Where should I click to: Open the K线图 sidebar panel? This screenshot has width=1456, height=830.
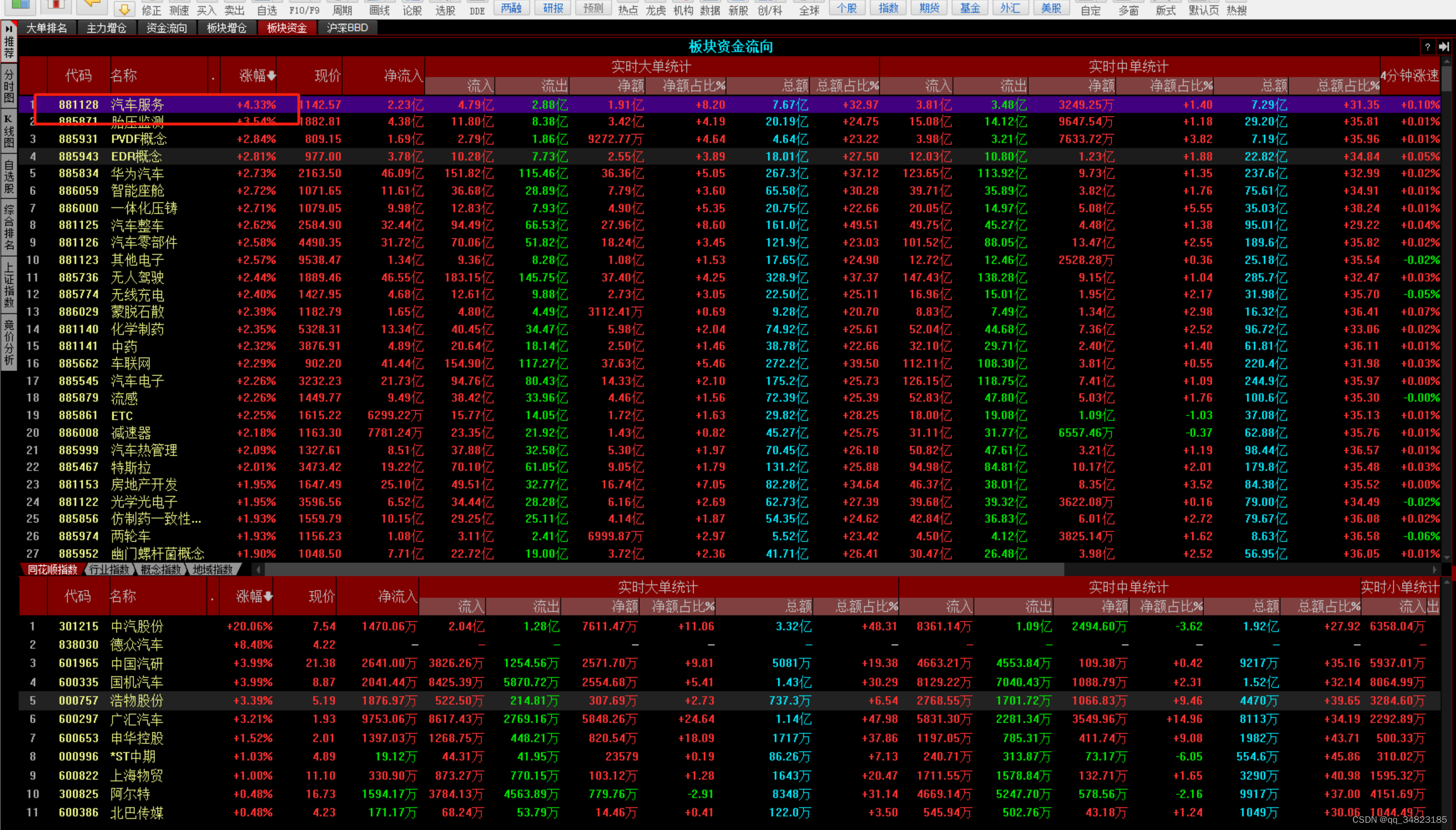[x=9, y=132]
